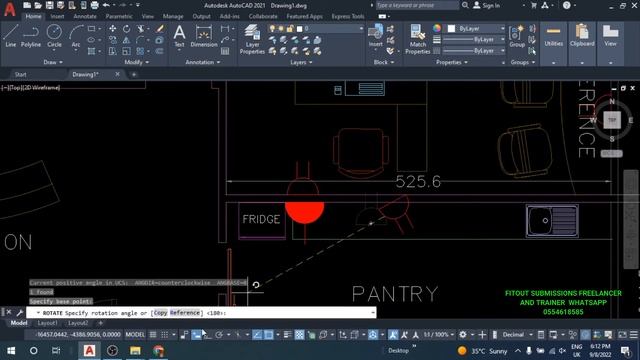Click the Rotate tool icon
Image resolution: width=640 pixels, height=360 pixels.
pyautogui.click(x=127, y=29)
